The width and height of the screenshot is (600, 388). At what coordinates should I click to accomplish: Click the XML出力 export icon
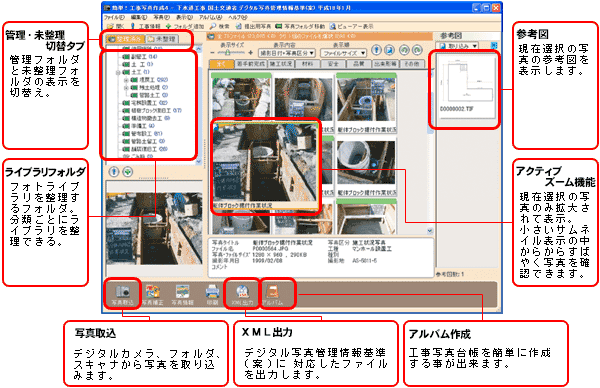242,292
